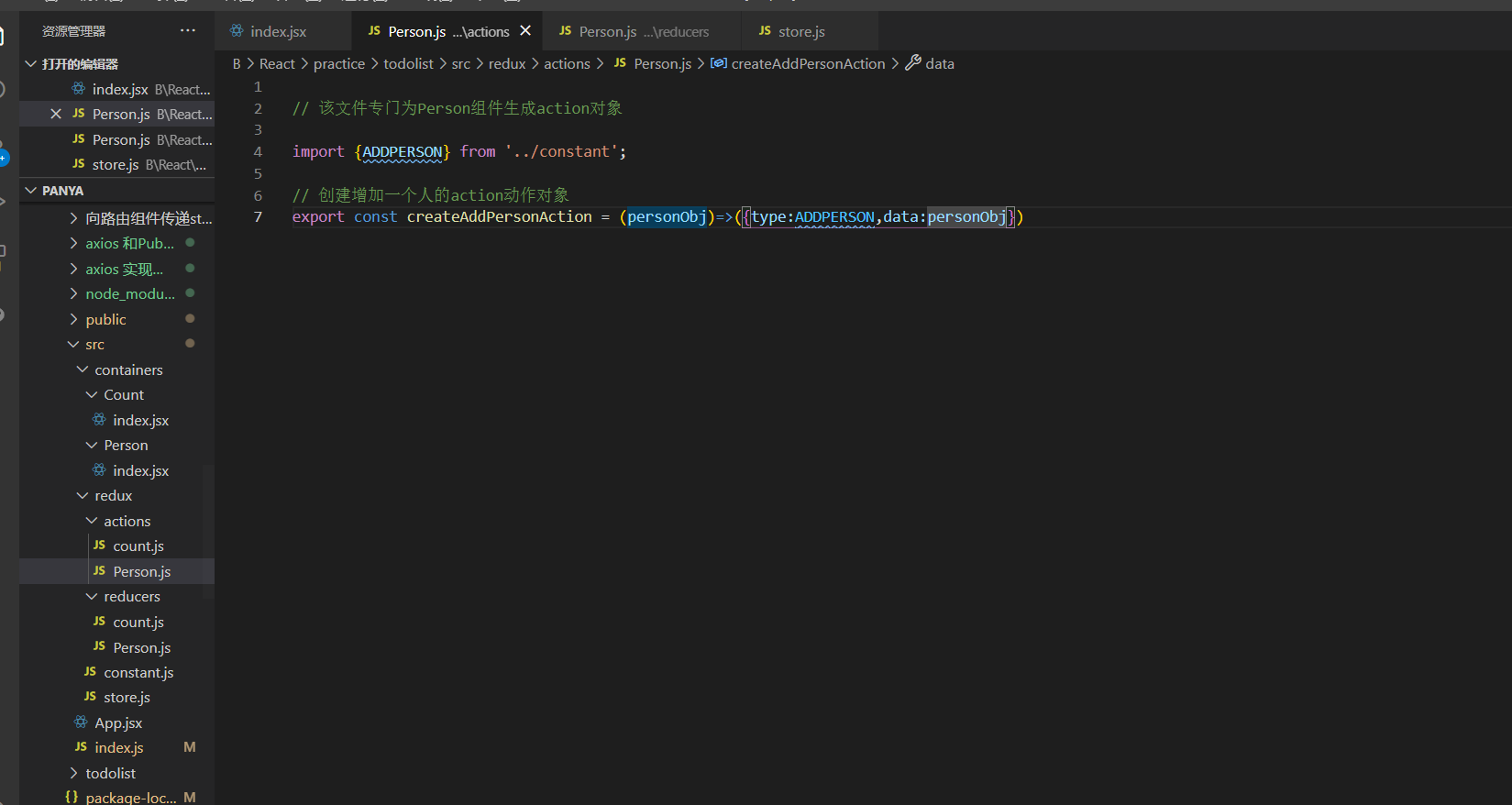Click the comment on line 2

point(458,108)
